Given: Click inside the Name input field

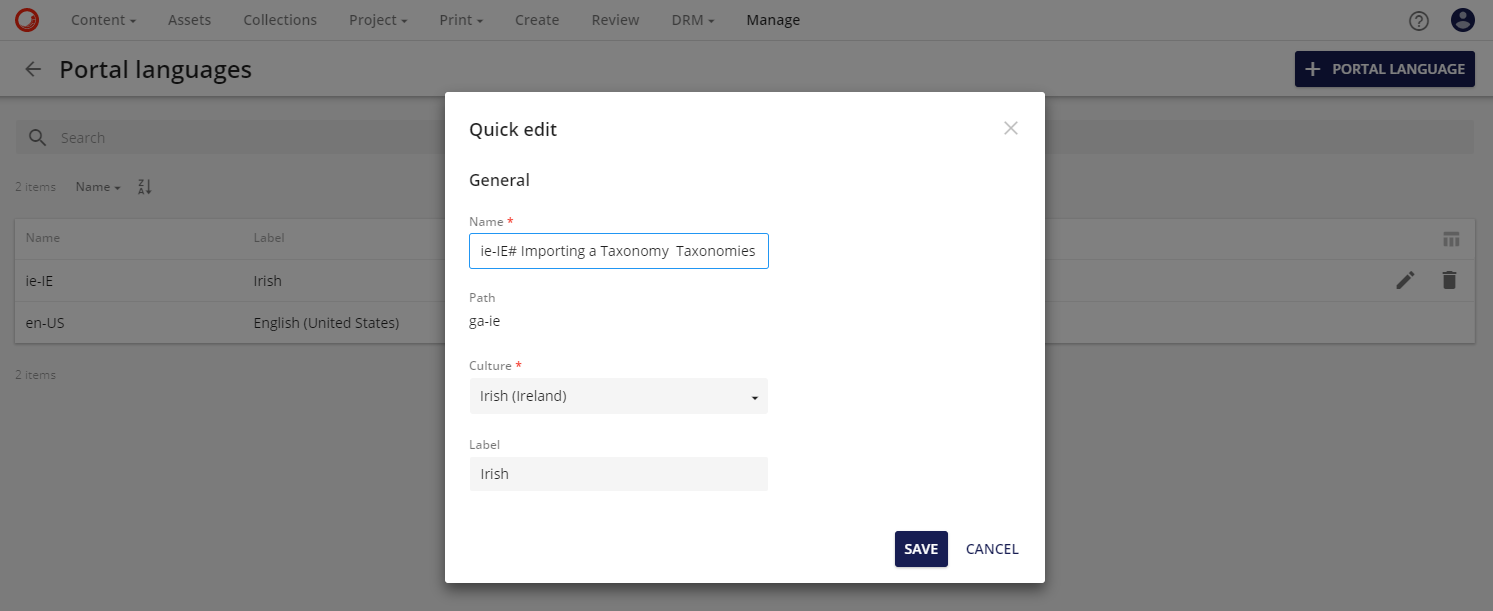Looking at the screenshot, I should [618, 251].
